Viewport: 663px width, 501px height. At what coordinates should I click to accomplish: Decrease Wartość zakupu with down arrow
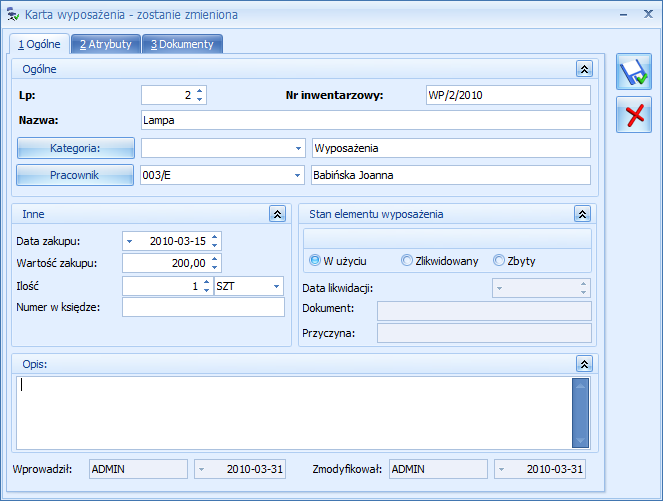(x=215, y=268)
